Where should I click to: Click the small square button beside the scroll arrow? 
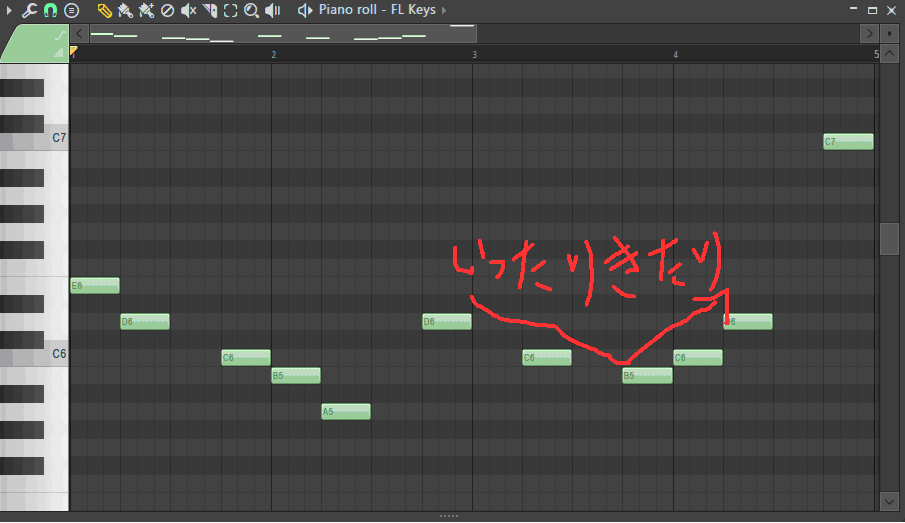pos(889,33)
